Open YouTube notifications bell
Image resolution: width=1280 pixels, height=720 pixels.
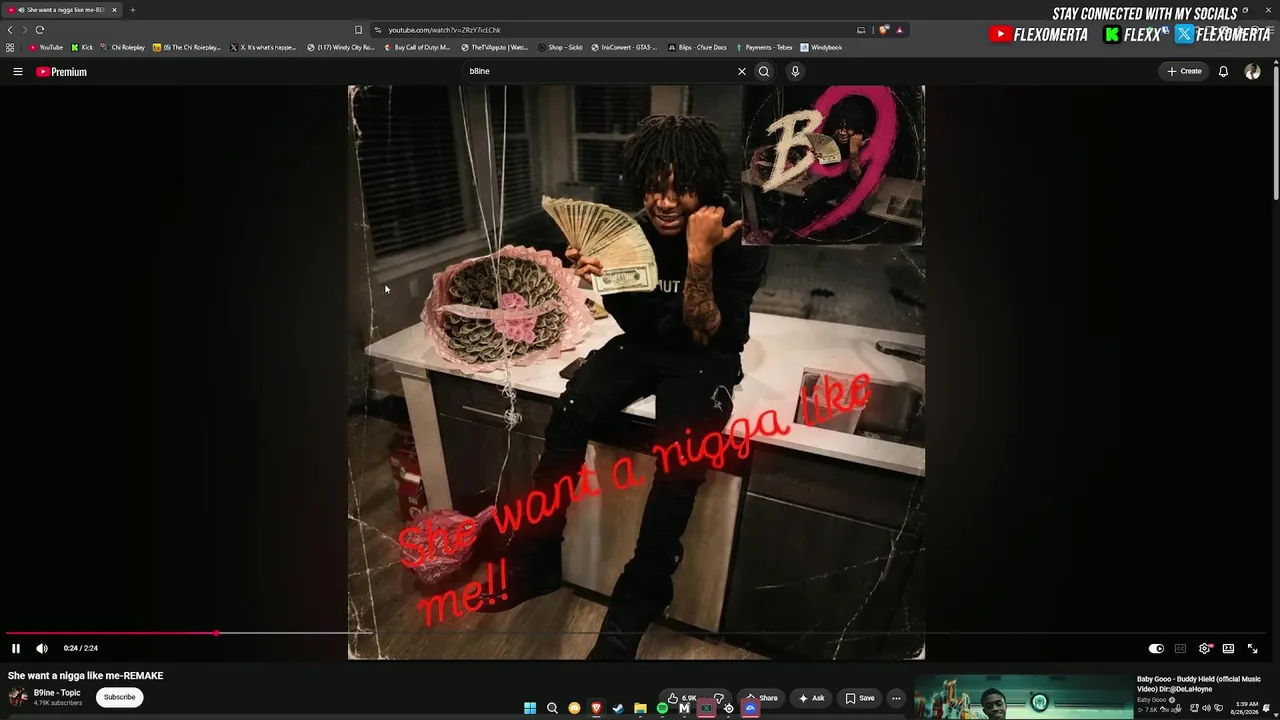click(1223, 72)
